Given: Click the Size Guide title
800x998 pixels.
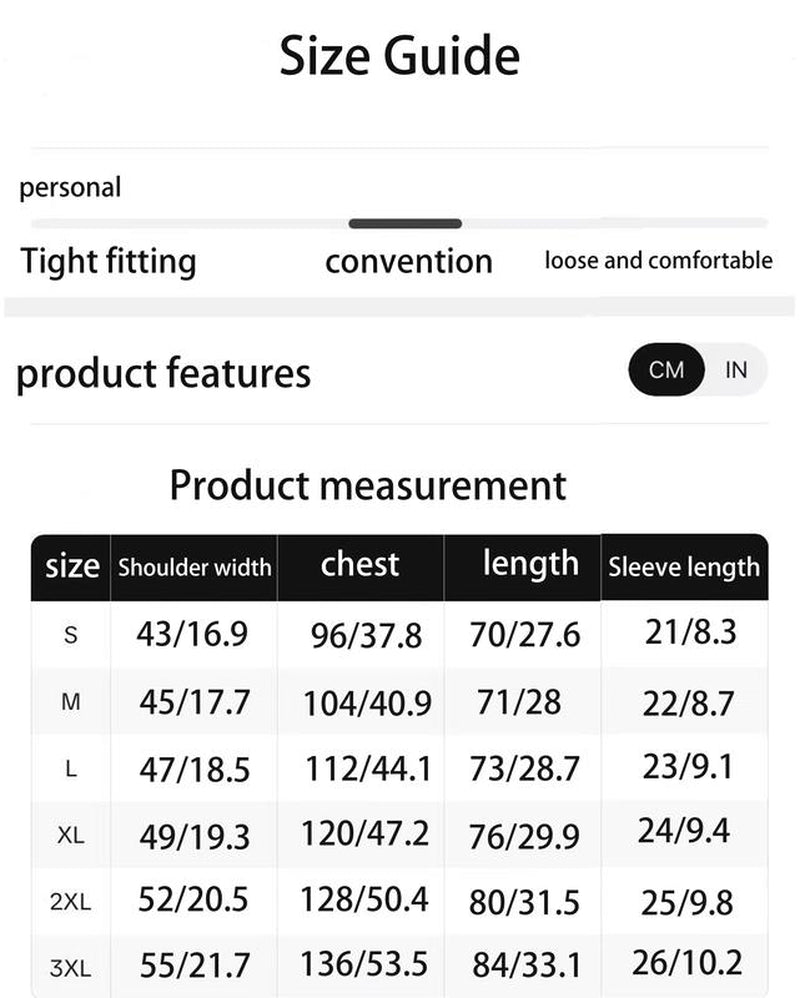Looking at the screenshot, I should (x=399, y=56).
